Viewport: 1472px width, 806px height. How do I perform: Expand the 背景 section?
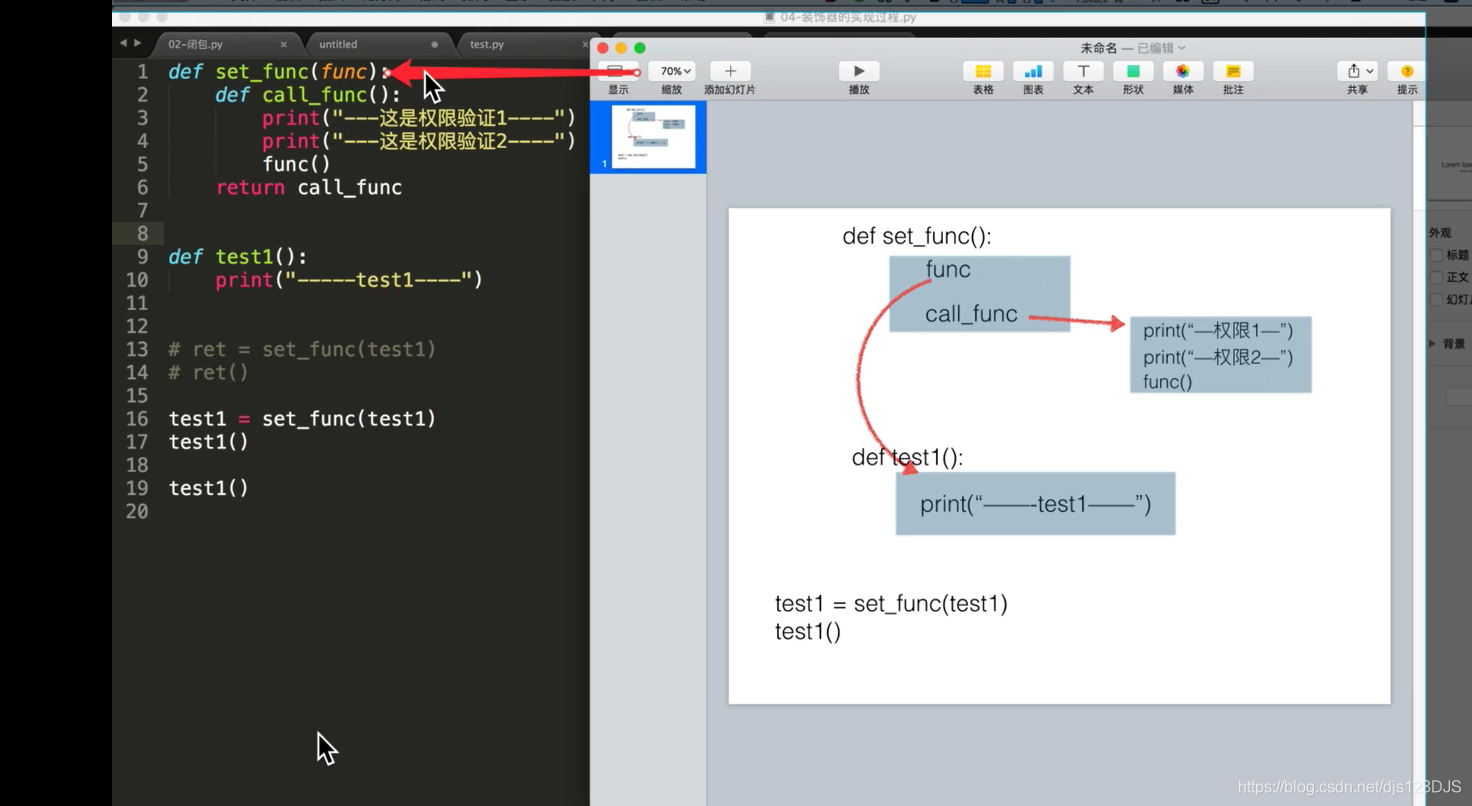pyautogui.click(x=1433, y=343)
